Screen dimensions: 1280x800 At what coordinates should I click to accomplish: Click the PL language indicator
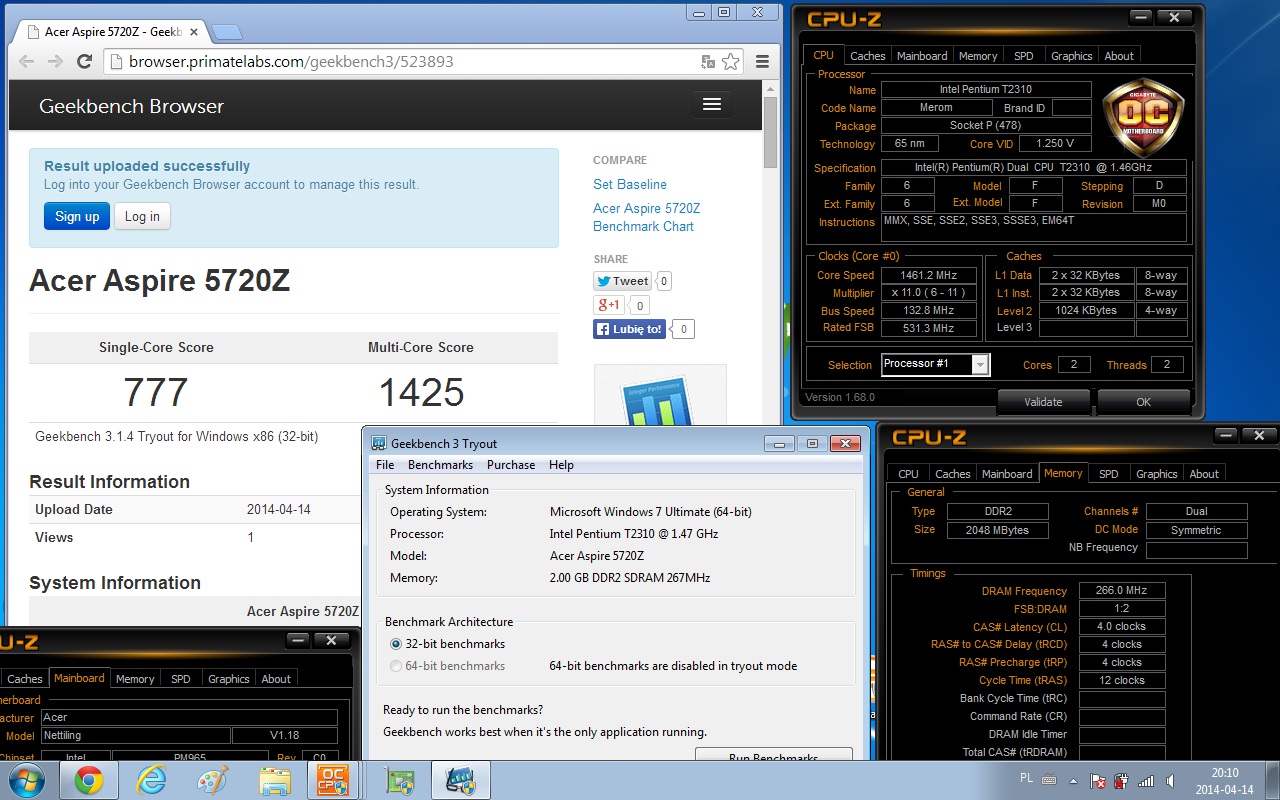coord(1026,777)
